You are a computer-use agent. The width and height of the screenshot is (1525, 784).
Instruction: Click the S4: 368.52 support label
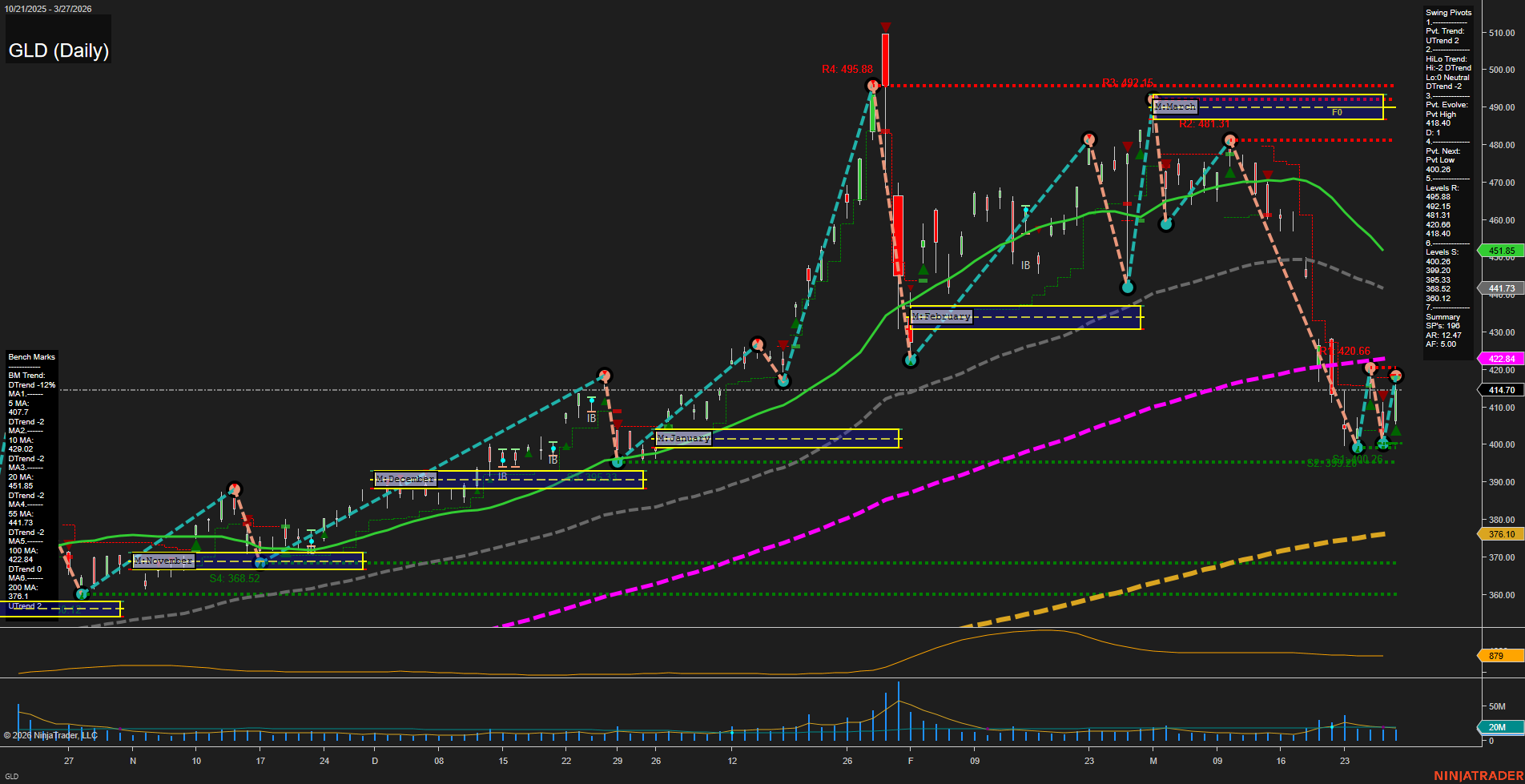(x=235, y=578)
